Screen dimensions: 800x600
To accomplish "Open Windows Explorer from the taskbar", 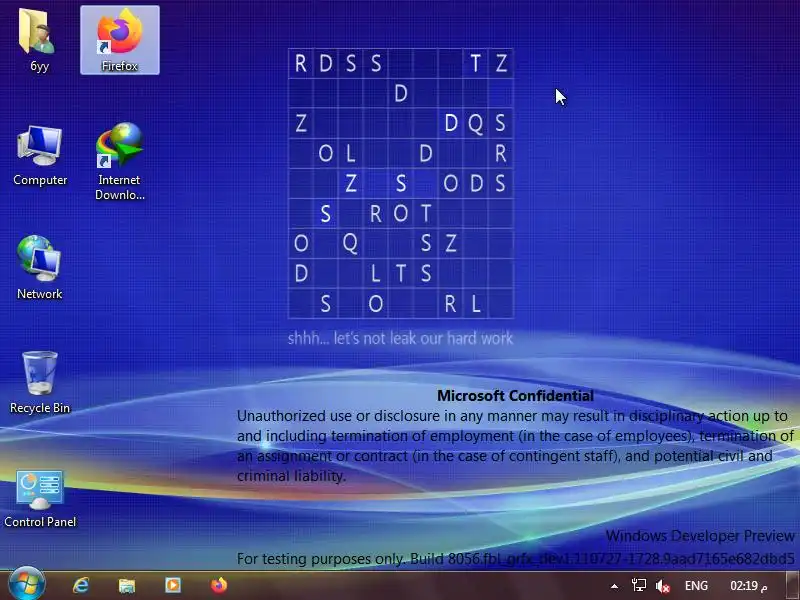I will 127,585.
